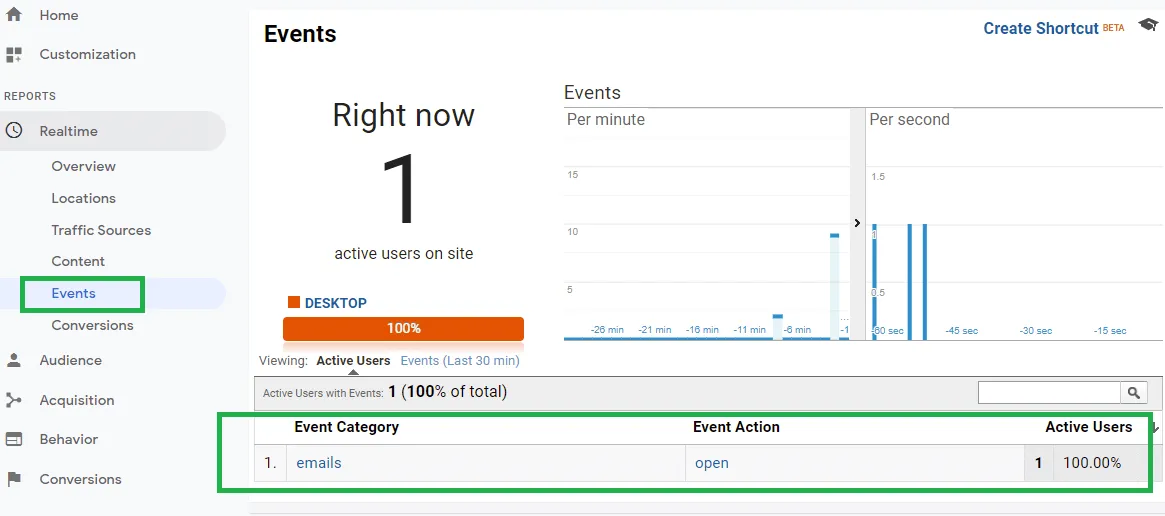Switch to Active Users viewing tab
Screen dimensions: 1165x516
coord(353,361)
